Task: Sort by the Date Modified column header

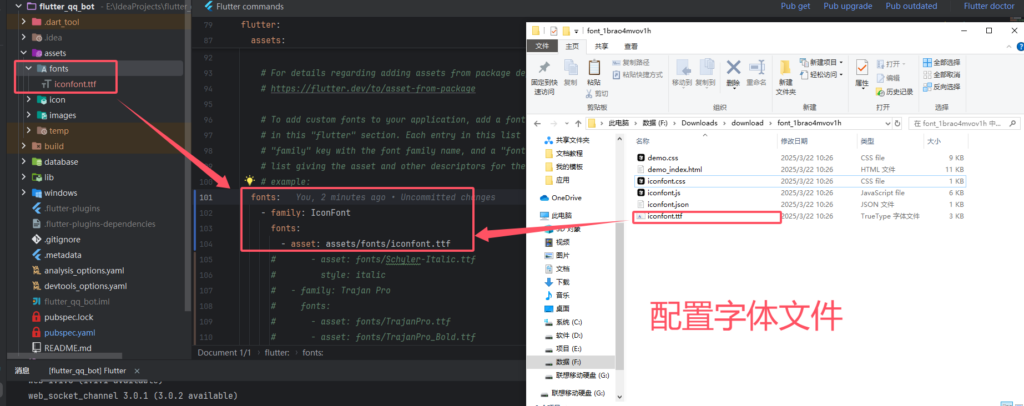Action: [x=793, y=141]
